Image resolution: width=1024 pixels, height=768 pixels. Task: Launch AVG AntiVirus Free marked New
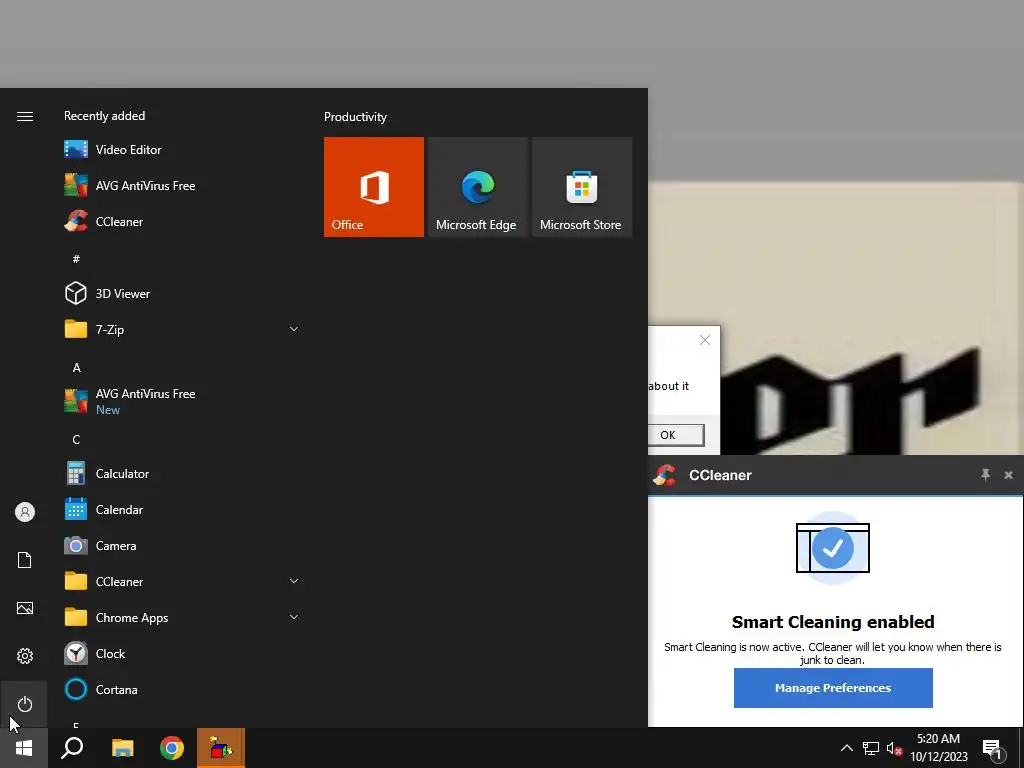[x=183, y=401]
